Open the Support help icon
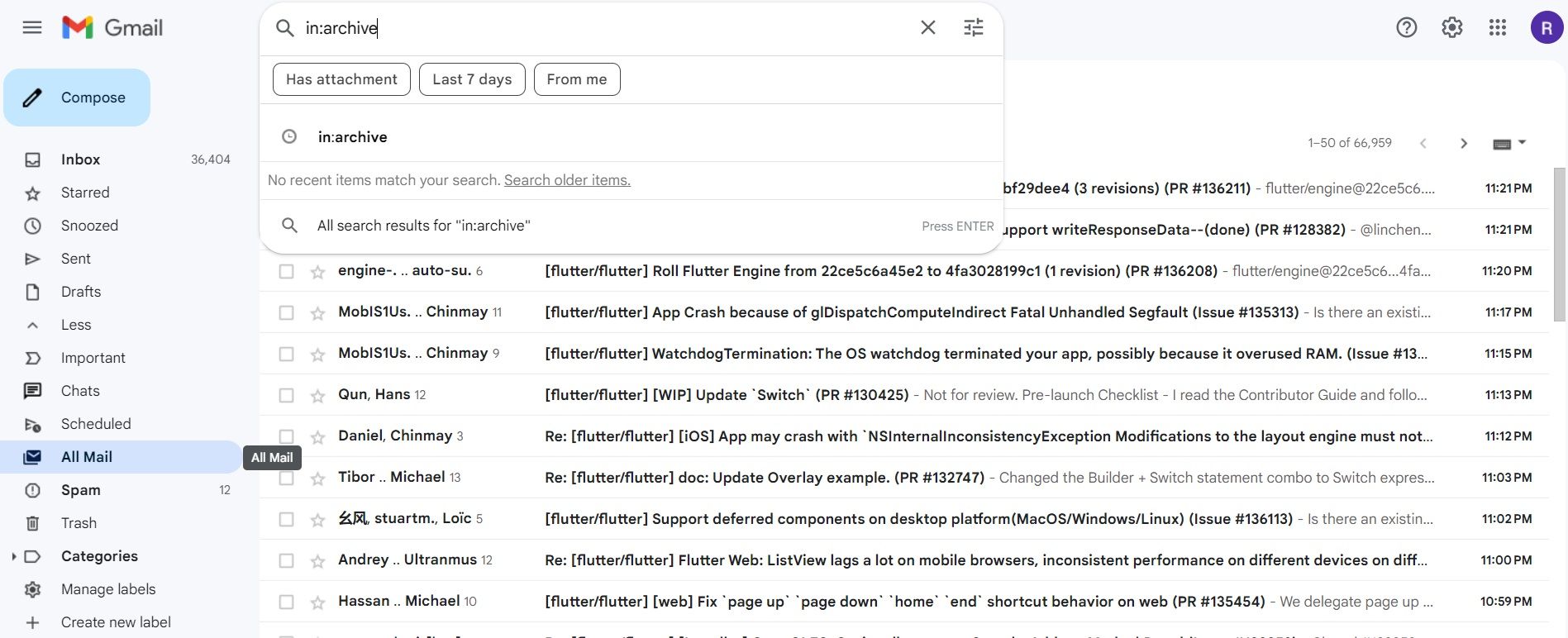Screen dimensions: 1568x638 pyautogui.click(x=1406, y=28)
